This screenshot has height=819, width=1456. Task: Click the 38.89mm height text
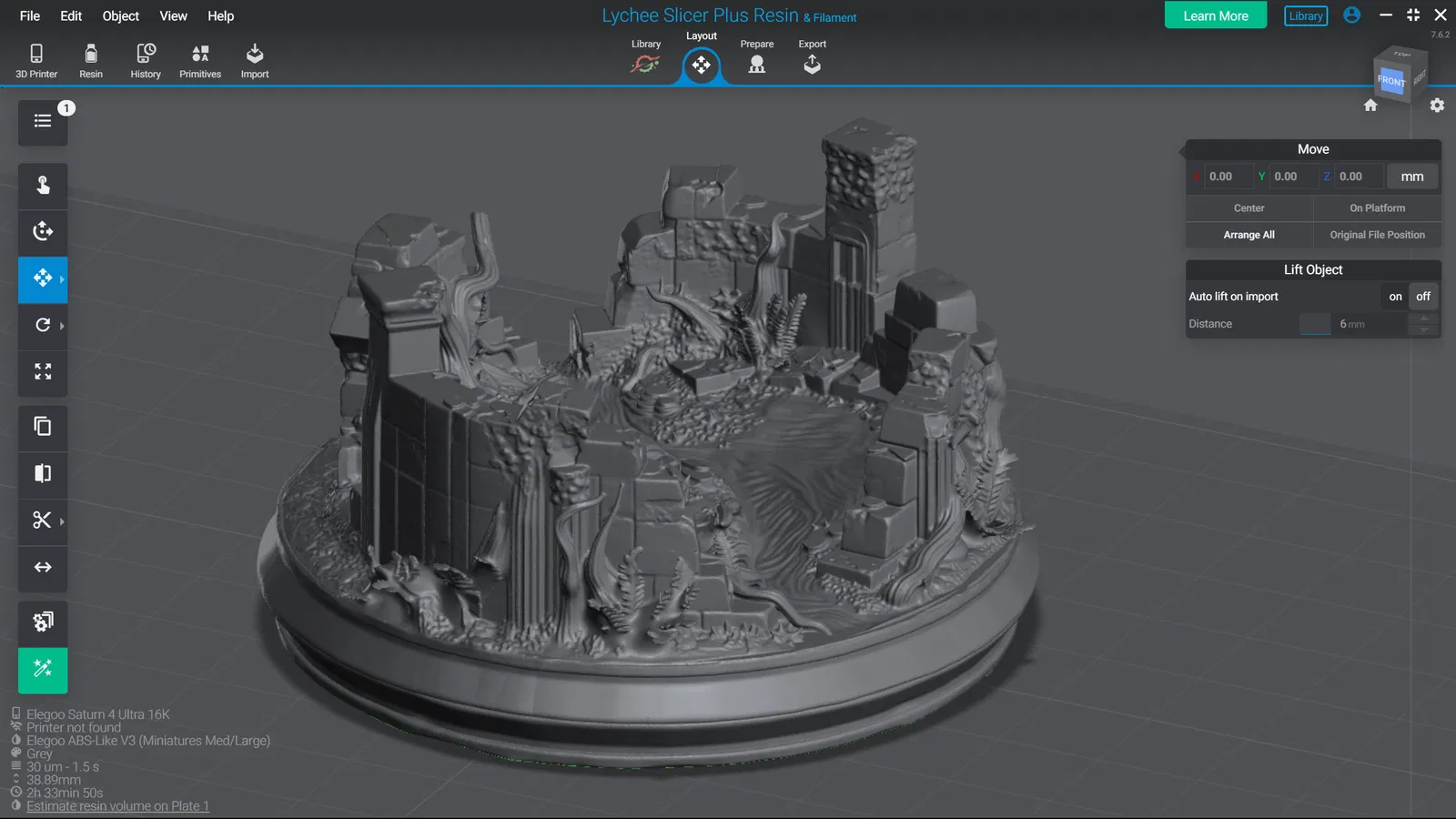(54, 780)
